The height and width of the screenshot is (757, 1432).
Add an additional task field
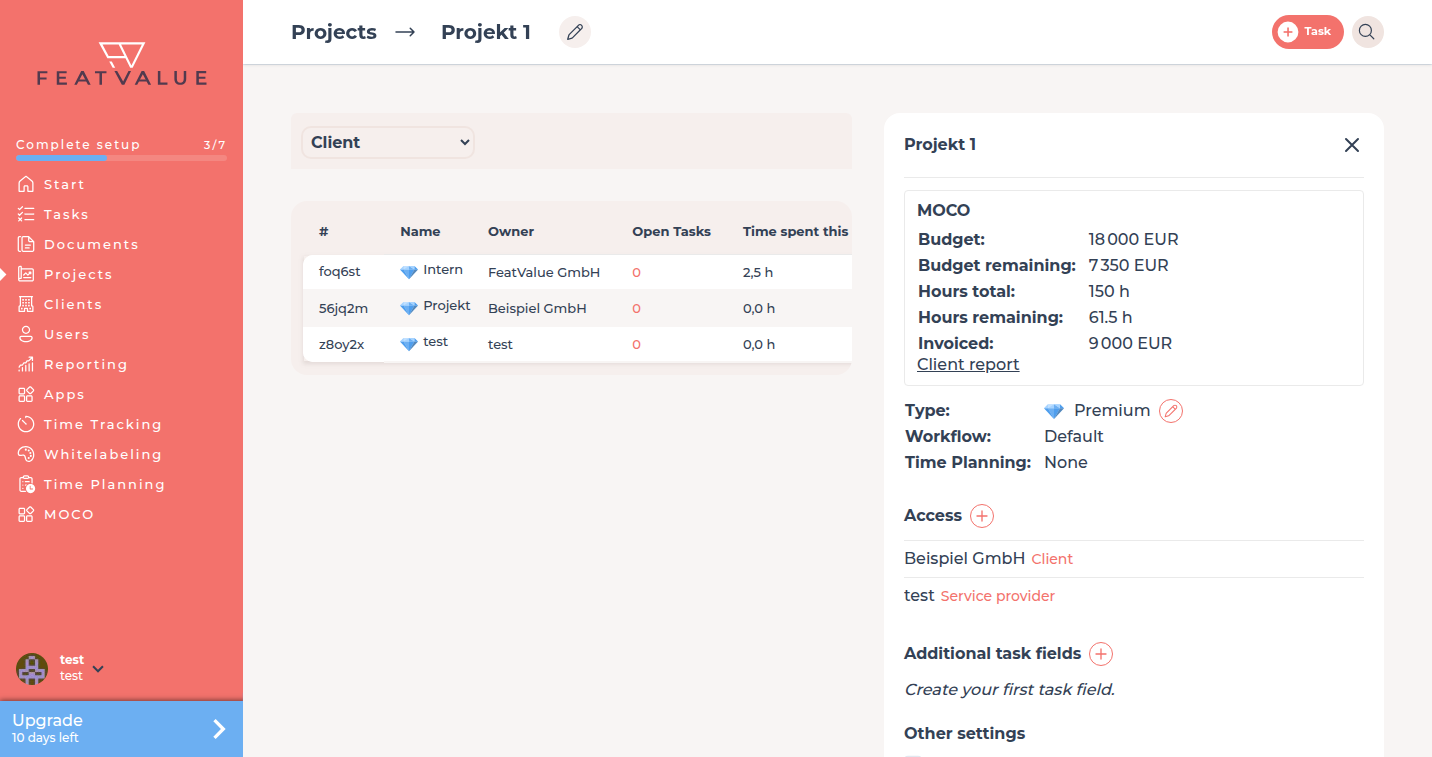click(x=1101, y=654)
